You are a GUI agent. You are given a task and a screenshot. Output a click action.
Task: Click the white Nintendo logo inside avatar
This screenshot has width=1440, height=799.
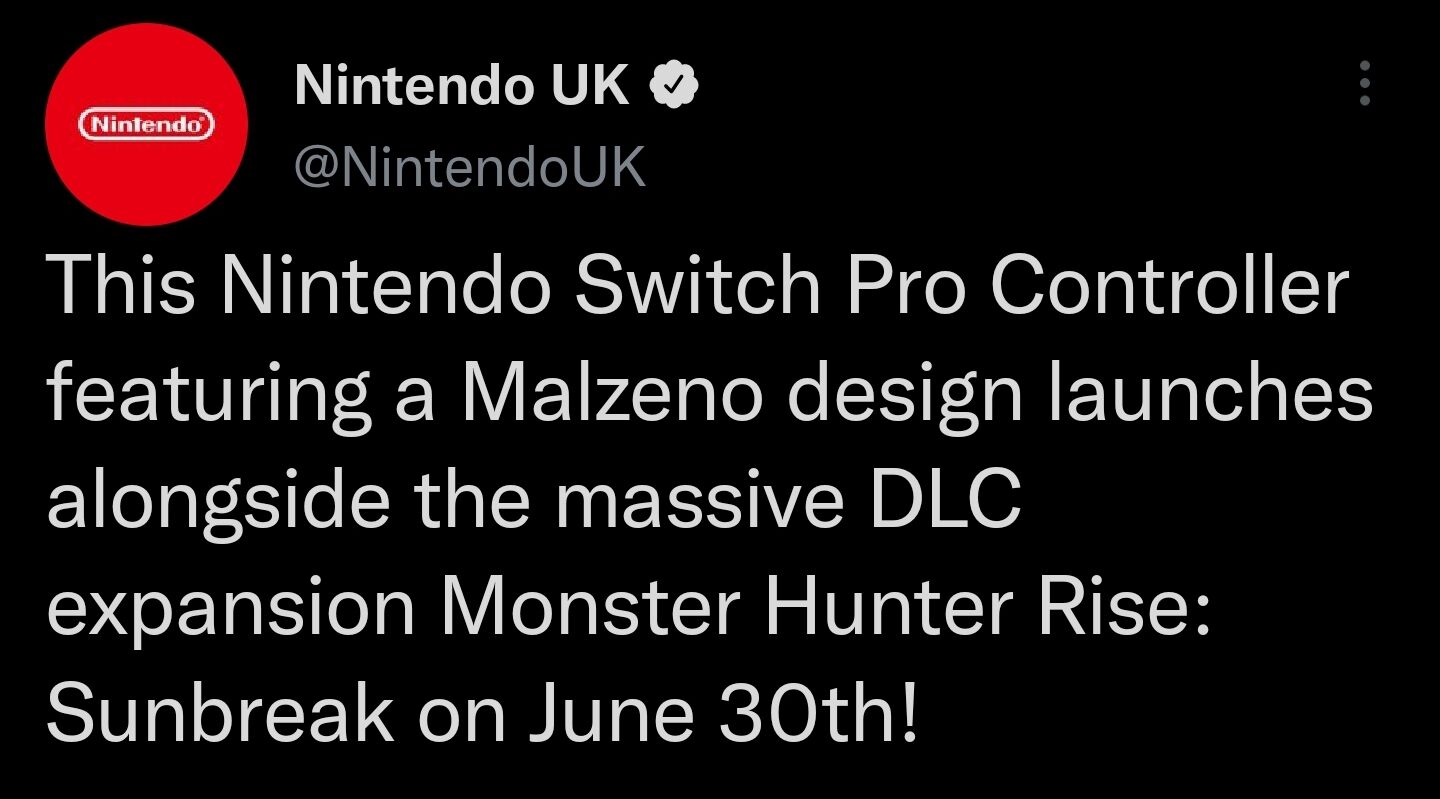(146, 125)
